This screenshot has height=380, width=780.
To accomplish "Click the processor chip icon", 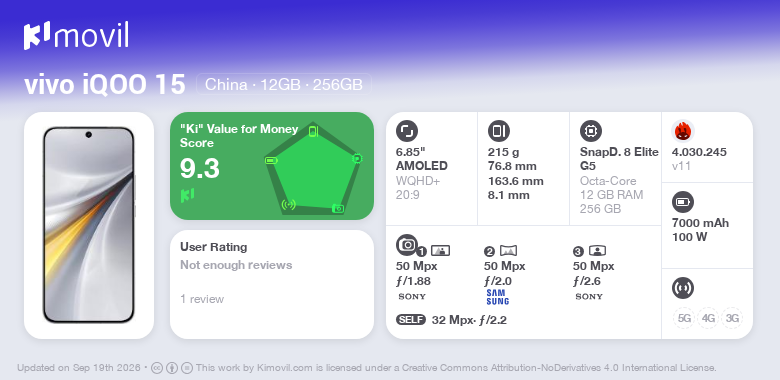I will 591,131.
